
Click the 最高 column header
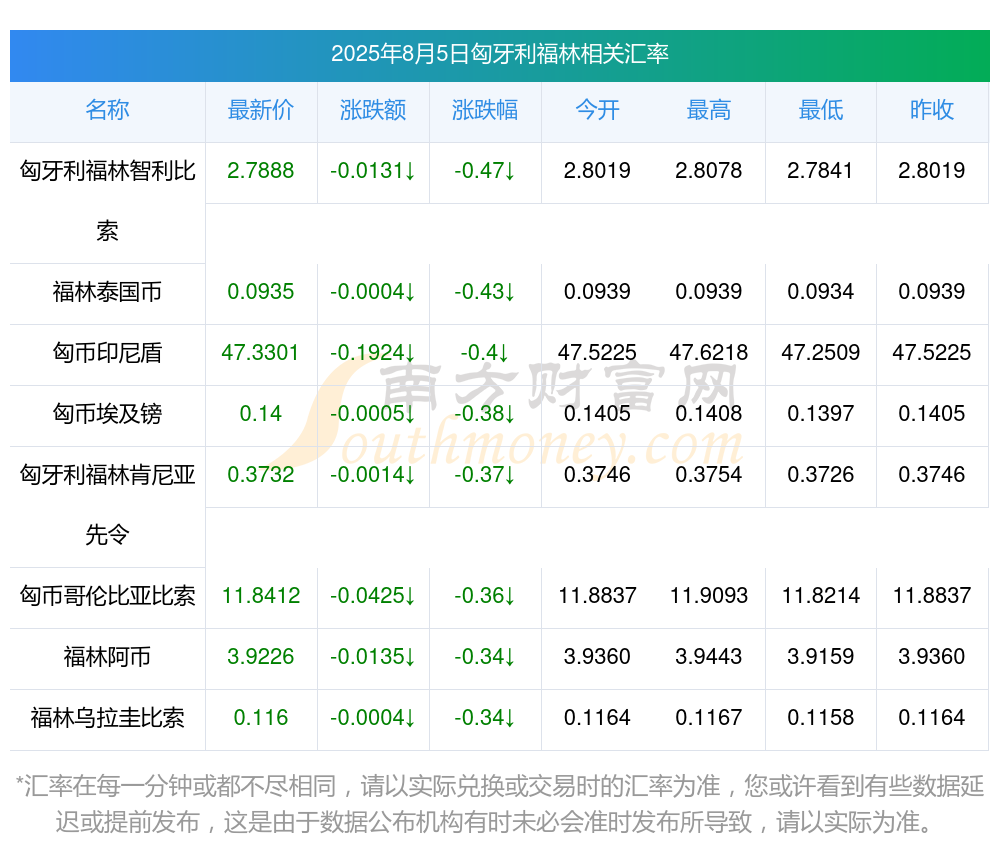tap(709, 110)
